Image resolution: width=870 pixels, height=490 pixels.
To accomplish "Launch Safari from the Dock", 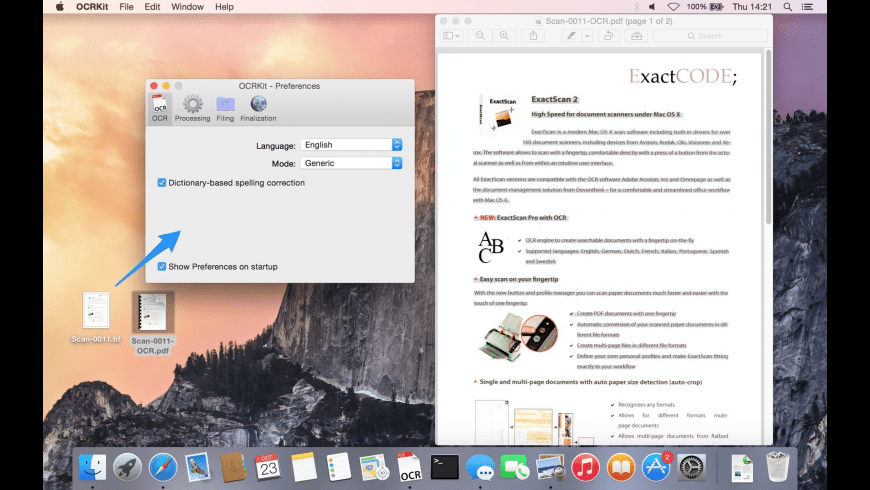I will tap(163, 467).
